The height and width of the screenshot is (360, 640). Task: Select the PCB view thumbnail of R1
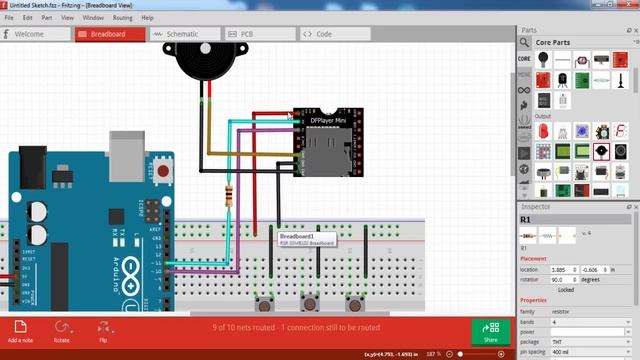pyautogui.click(x=567, y=236)
